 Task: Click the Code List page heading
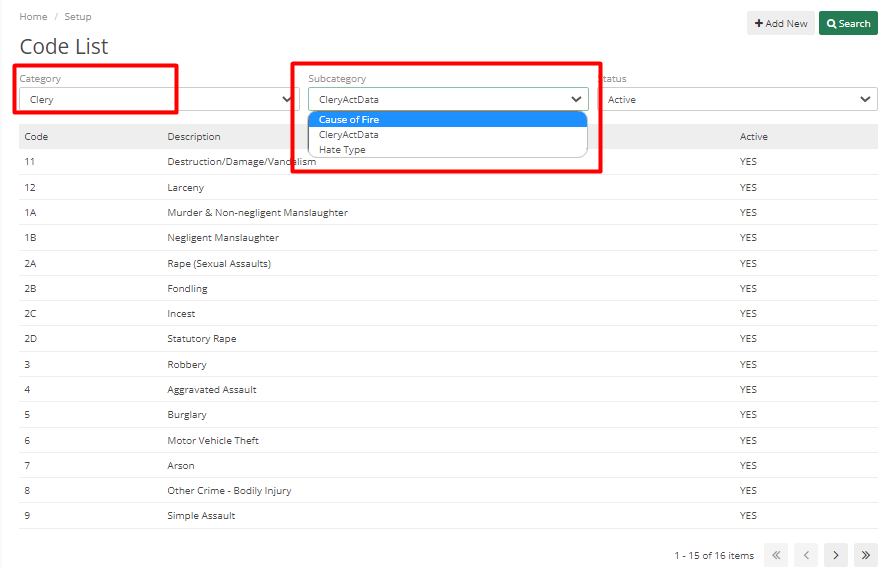click(x=64, y=47)
